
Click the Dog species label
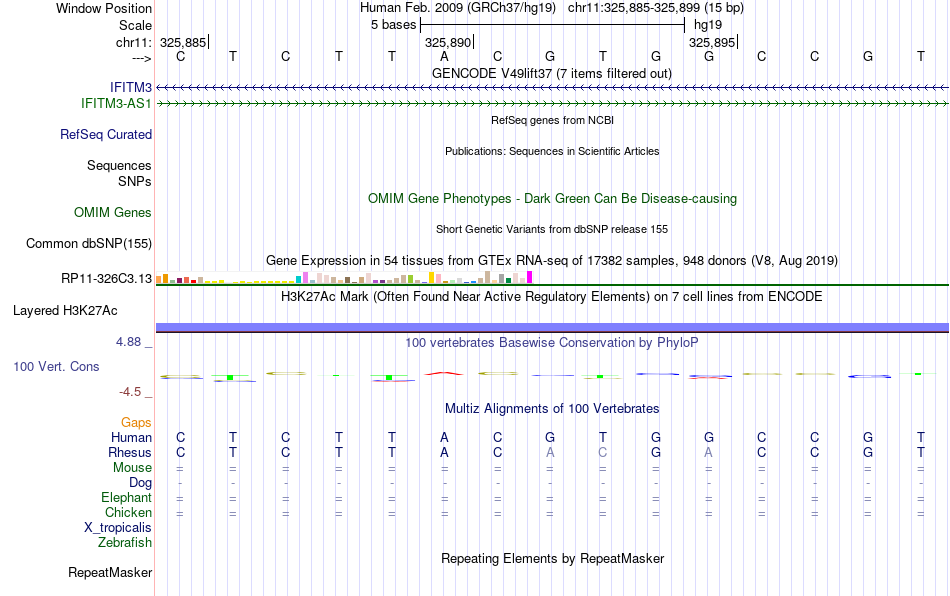140,483
